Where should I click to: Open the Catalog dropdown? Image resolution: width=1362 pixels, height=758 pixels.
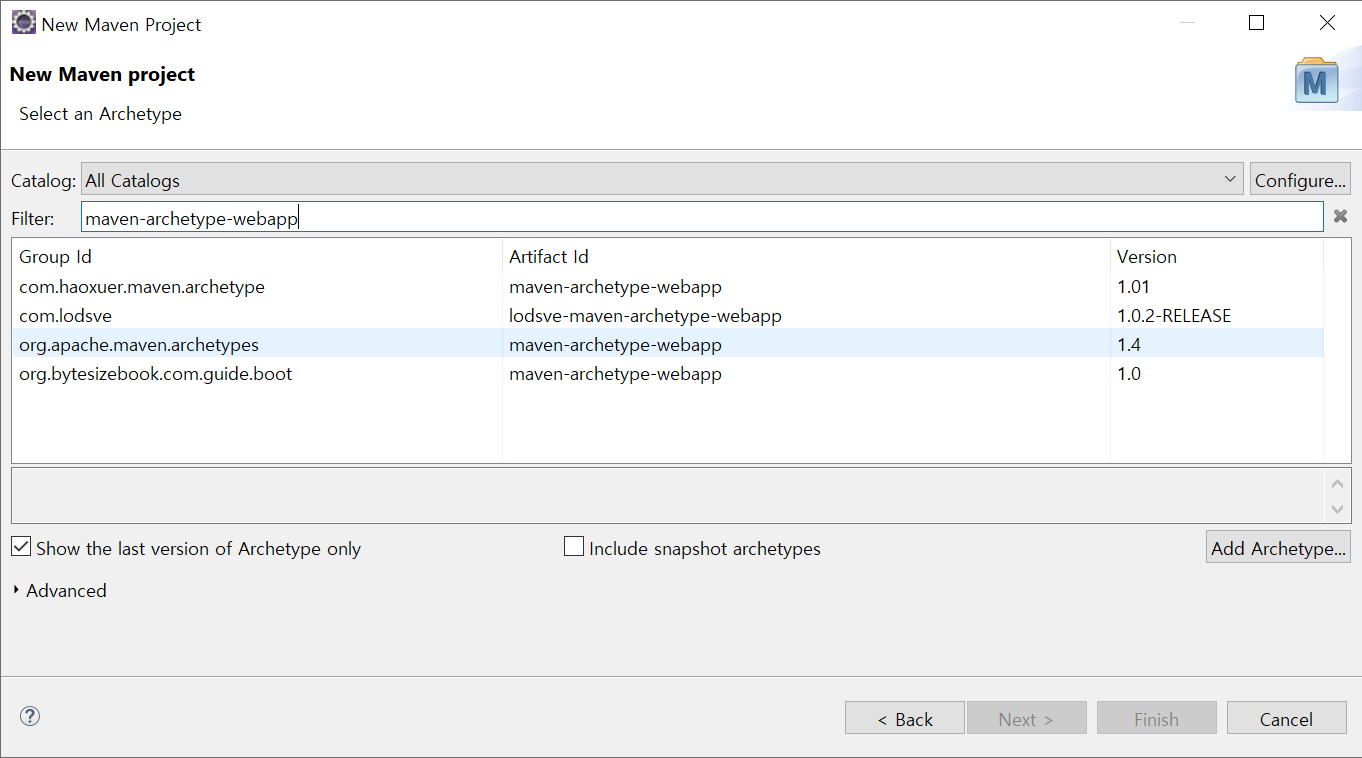point(662,180)
